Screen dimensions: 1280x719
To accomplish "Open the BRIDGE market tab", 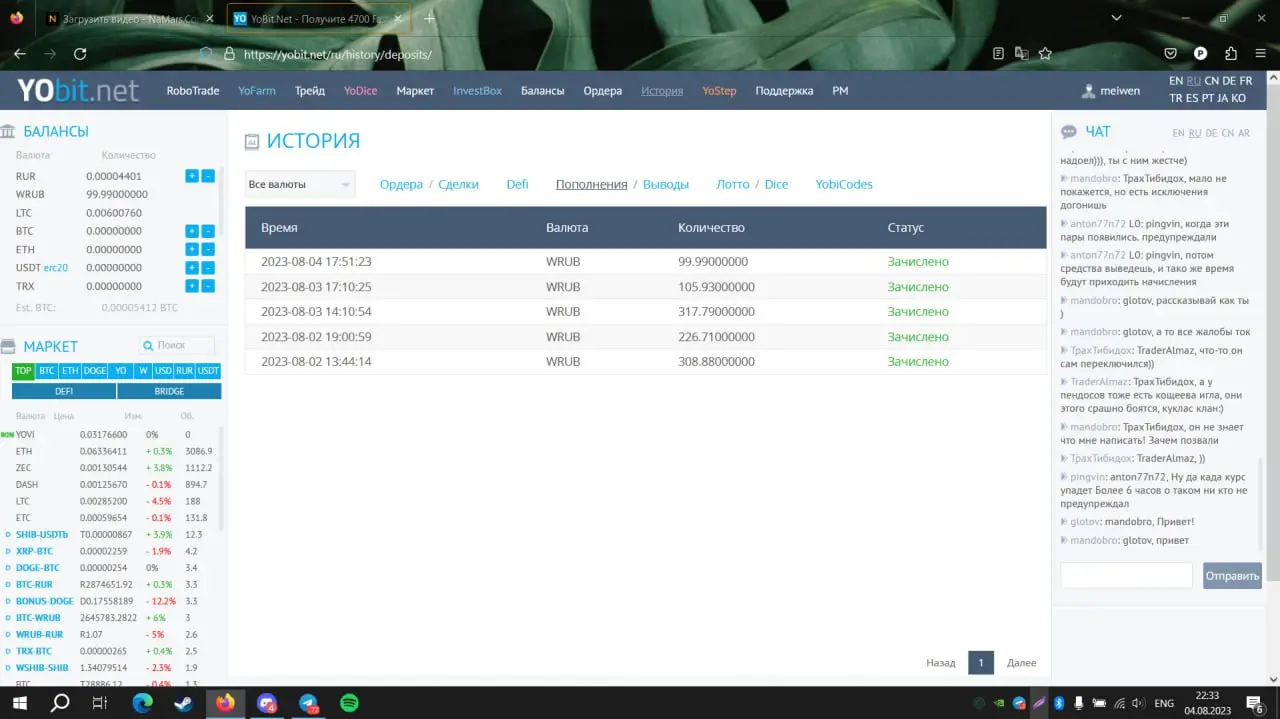I will (169, 391).
